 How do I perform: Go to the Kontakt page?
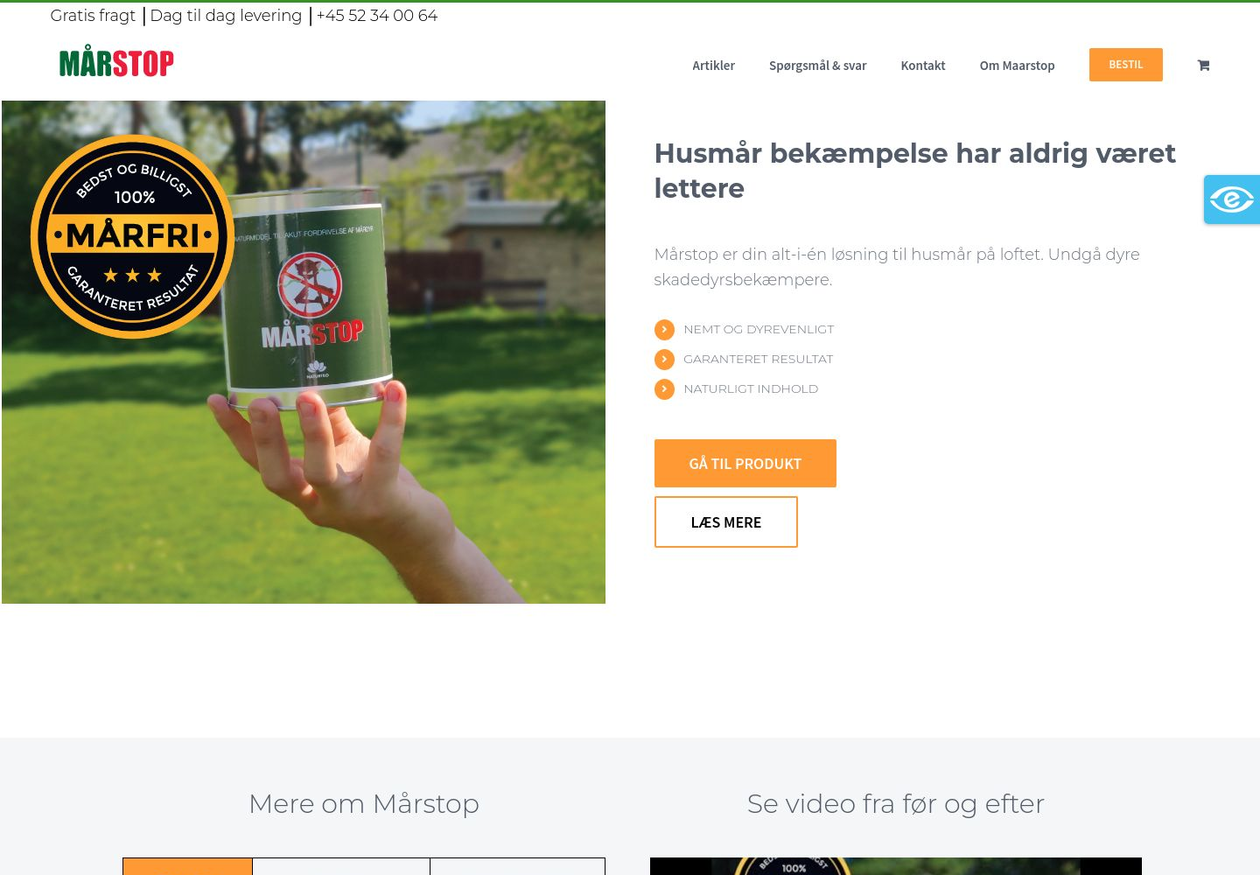(x=922, y=65)
